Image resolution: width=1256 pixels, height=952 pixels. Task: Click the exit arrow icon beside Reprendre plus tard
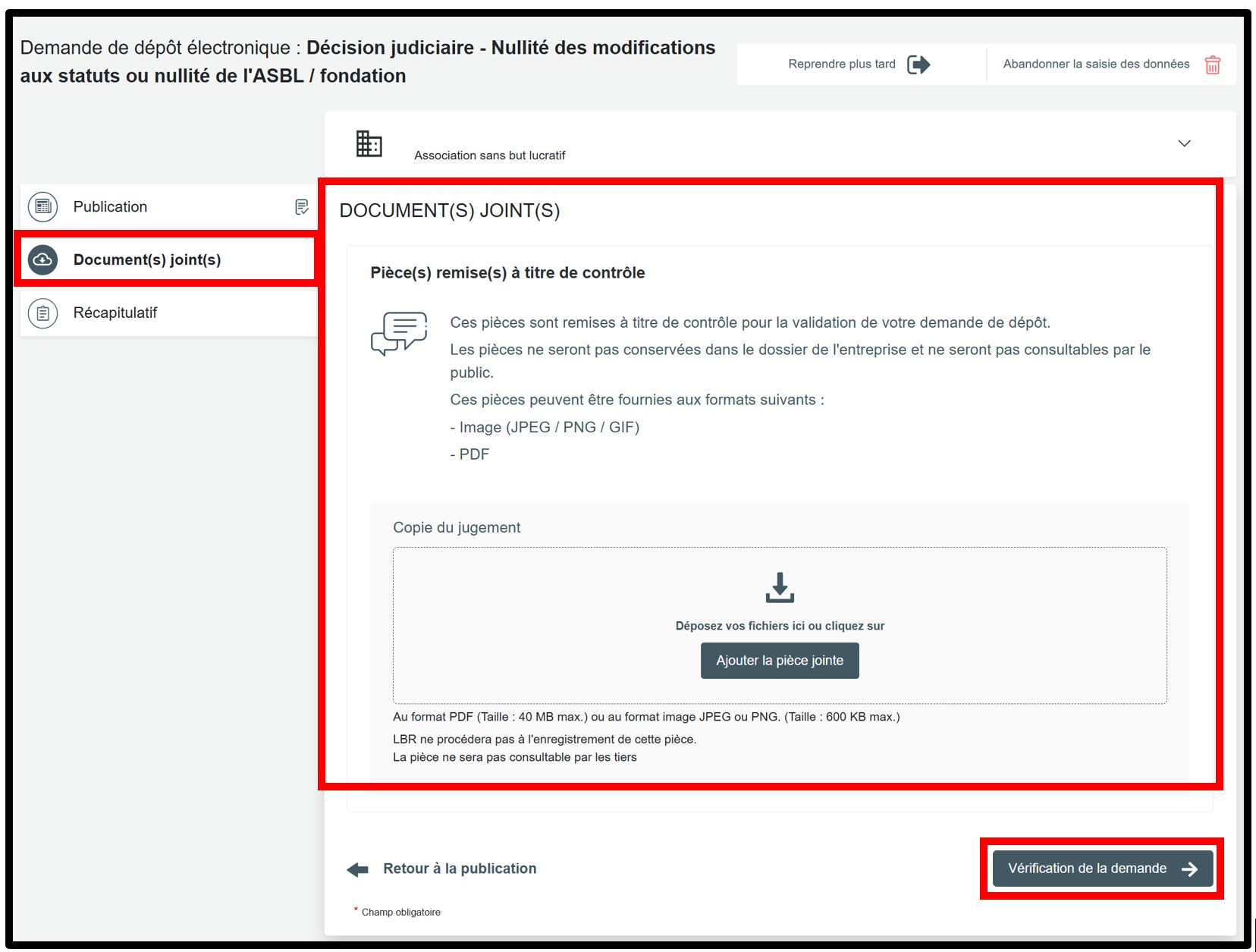[918, 64]
